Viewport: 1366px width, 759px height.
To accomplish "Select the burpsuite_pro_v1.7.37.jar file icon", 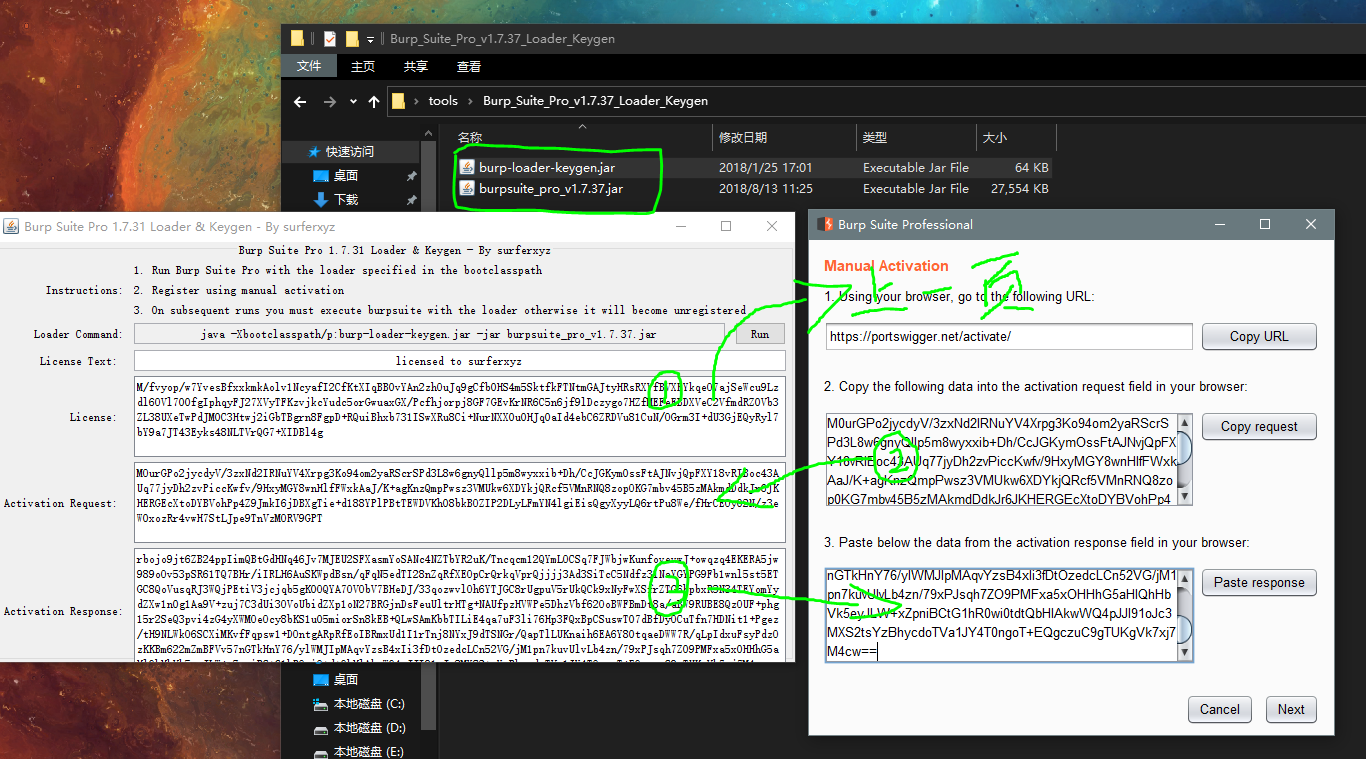I will 467,188.
